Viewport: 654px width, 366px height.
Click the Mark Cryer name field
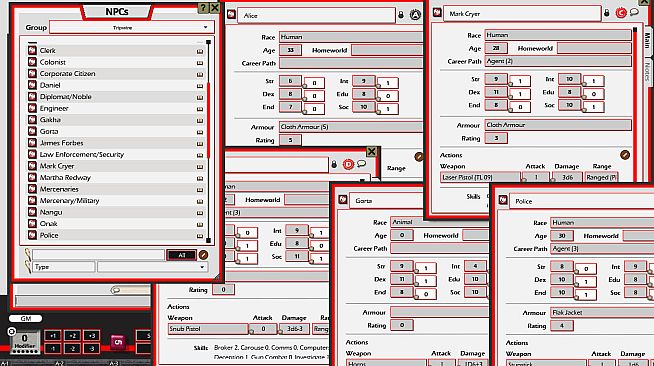522,14
